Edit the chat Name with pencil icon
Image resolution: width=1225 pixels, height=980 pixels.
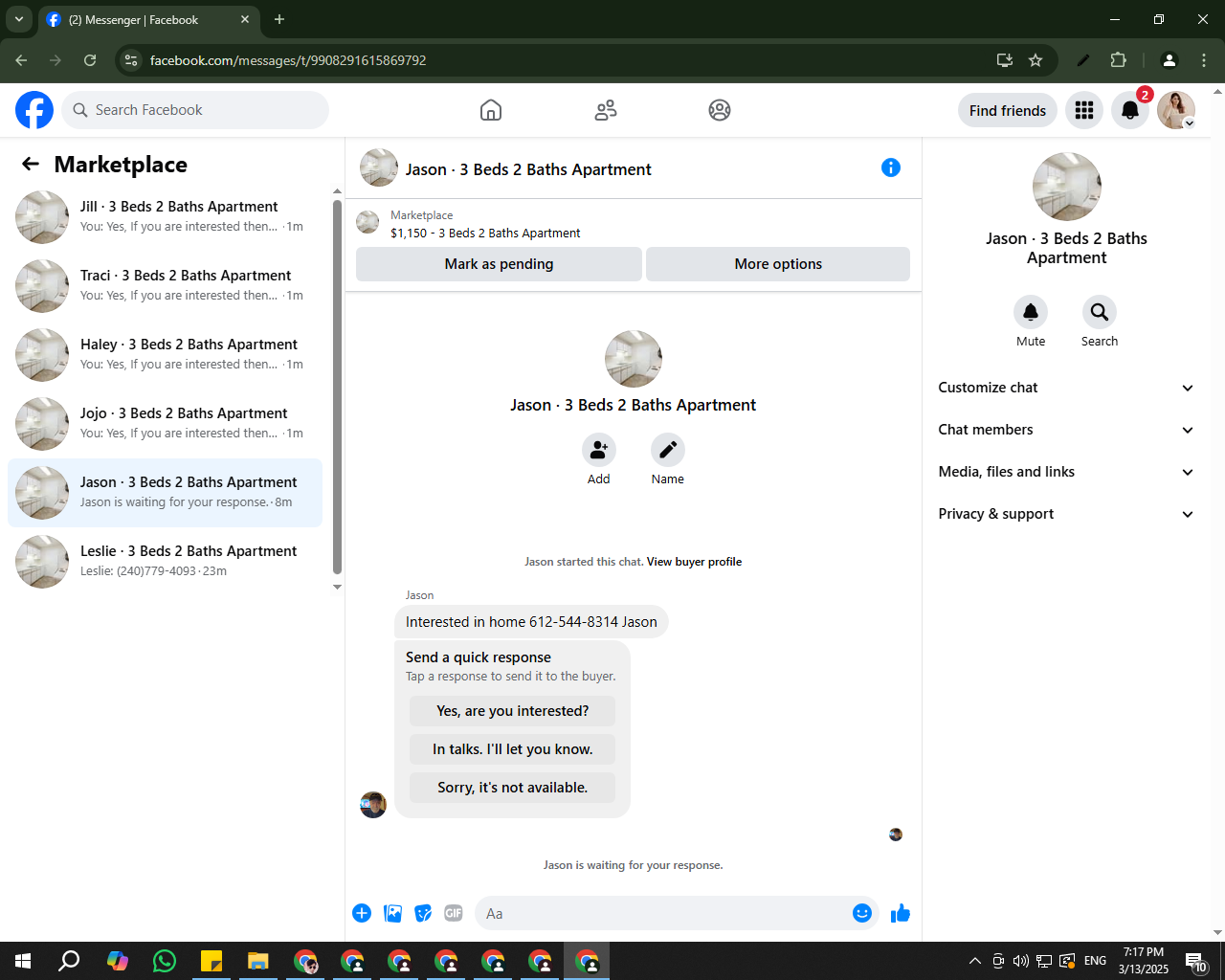pyautogui.click(x=668, y=450)
